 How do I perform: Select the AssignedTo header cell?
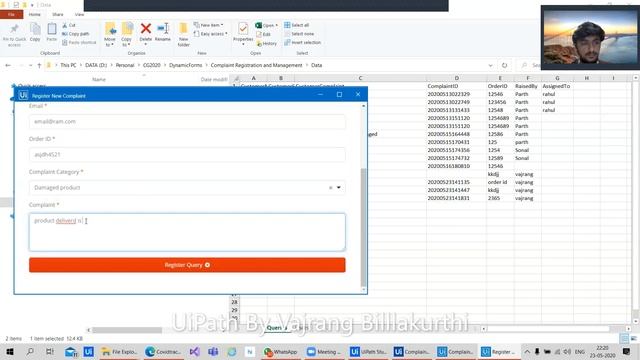(556, 86)
